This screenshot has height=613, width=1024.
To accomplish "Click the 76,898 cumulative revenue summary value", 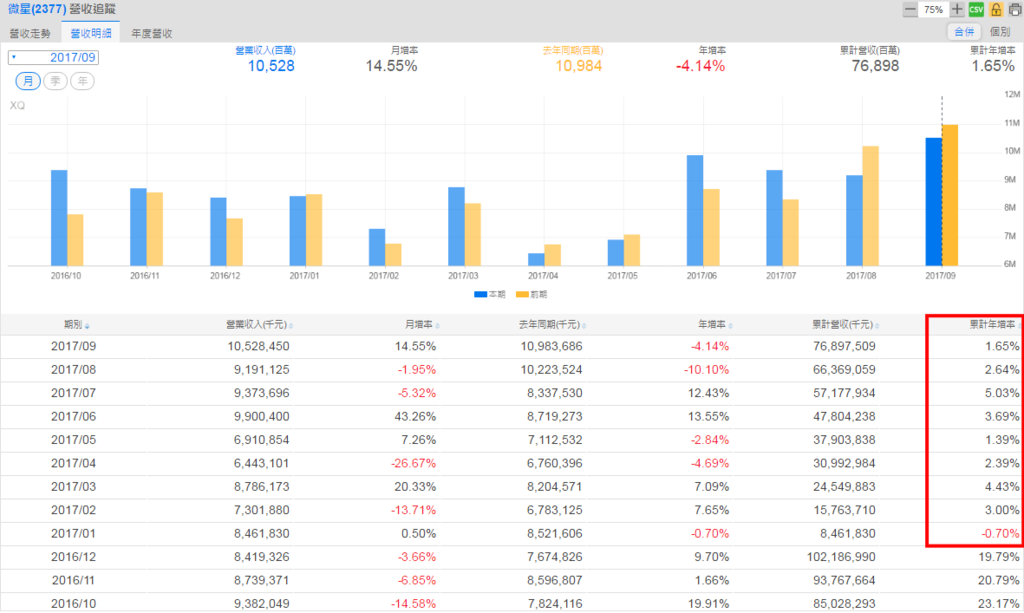I will coord(875,66).
